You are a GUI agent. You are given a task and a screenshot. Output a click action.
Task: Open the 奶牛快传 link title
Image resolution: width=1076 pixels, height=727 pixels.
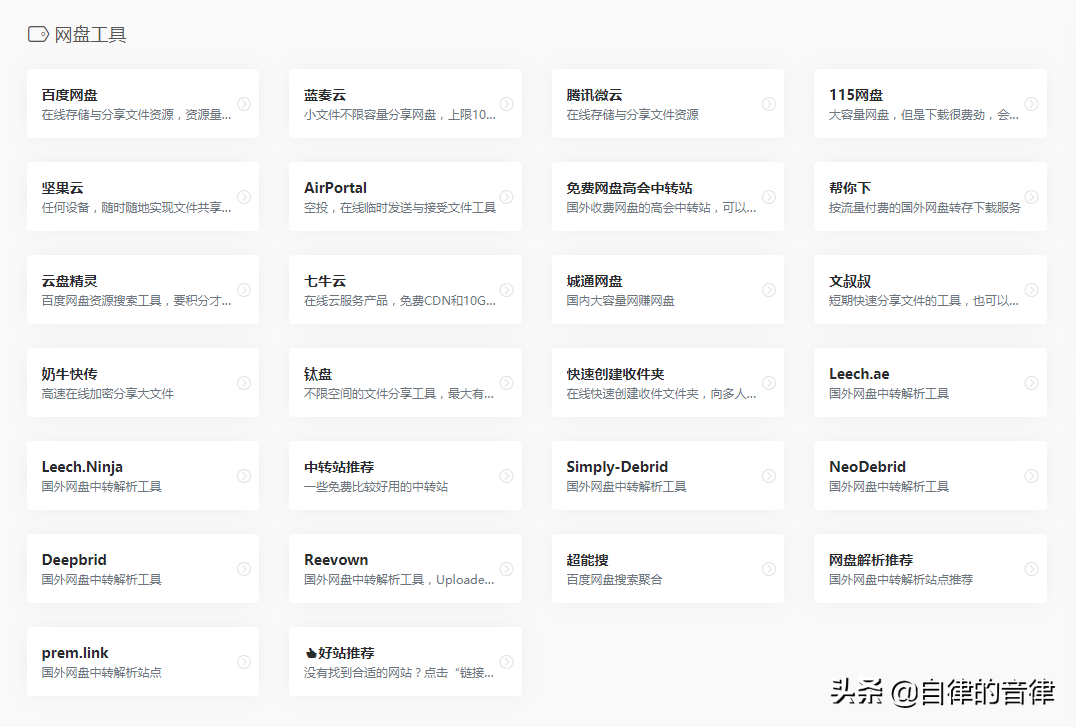tap(69, 374)
